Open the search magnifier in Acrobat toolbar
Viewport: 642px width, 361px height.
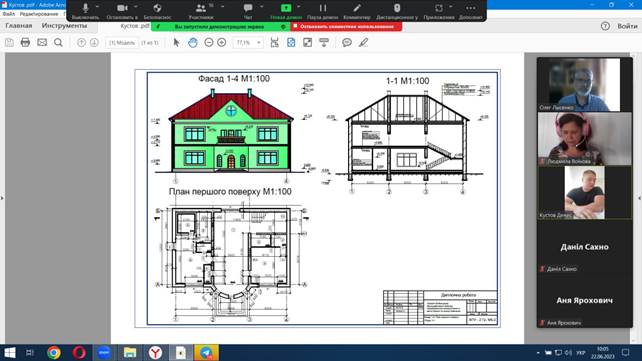coord(59,42)
